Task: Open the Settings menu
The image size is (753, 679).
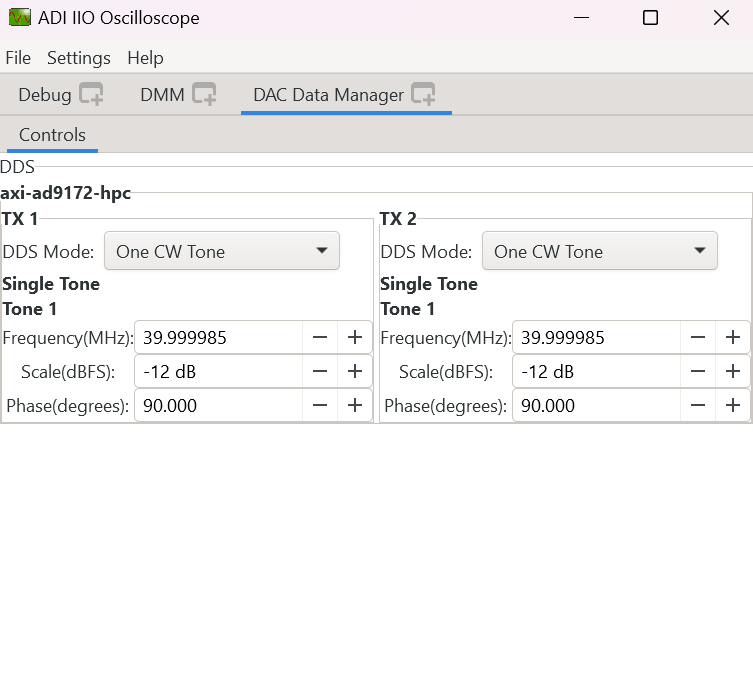Action: click(79, 58)
